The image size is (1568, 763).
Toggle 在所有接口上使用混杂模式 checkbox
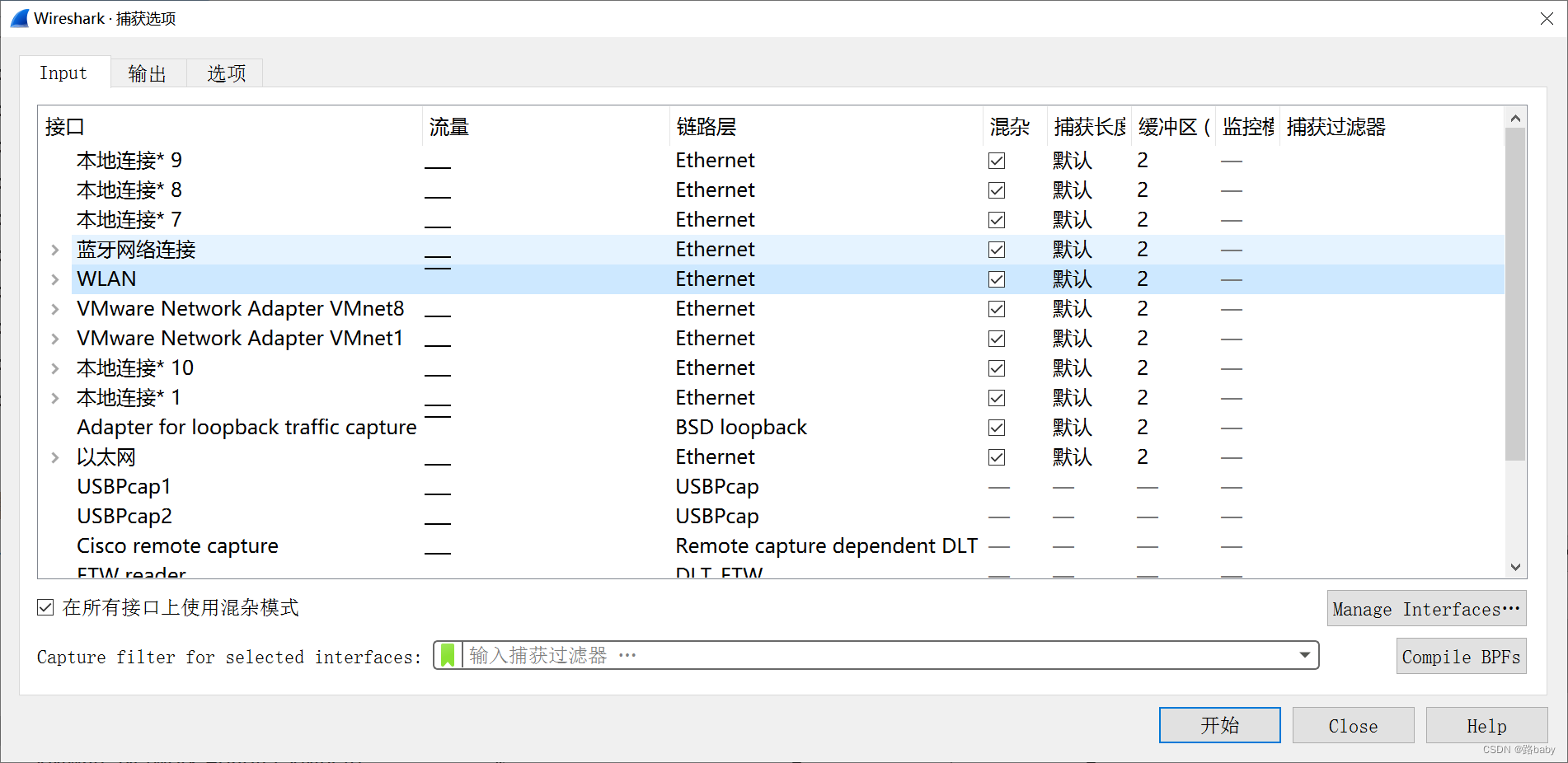tap(45, 608)
